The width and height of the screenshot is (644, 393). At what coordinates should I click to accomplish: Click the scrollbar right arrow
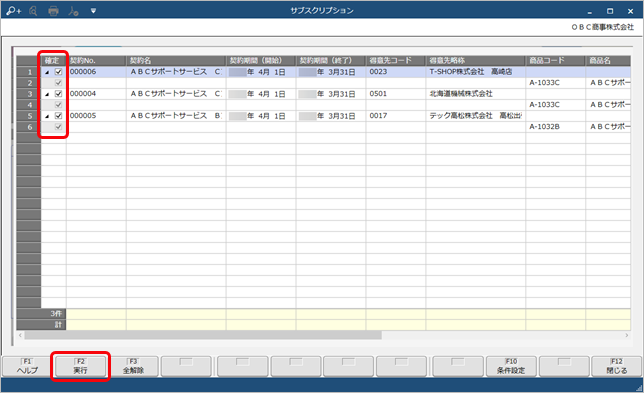pyautogui.click(x=627, y=336)
